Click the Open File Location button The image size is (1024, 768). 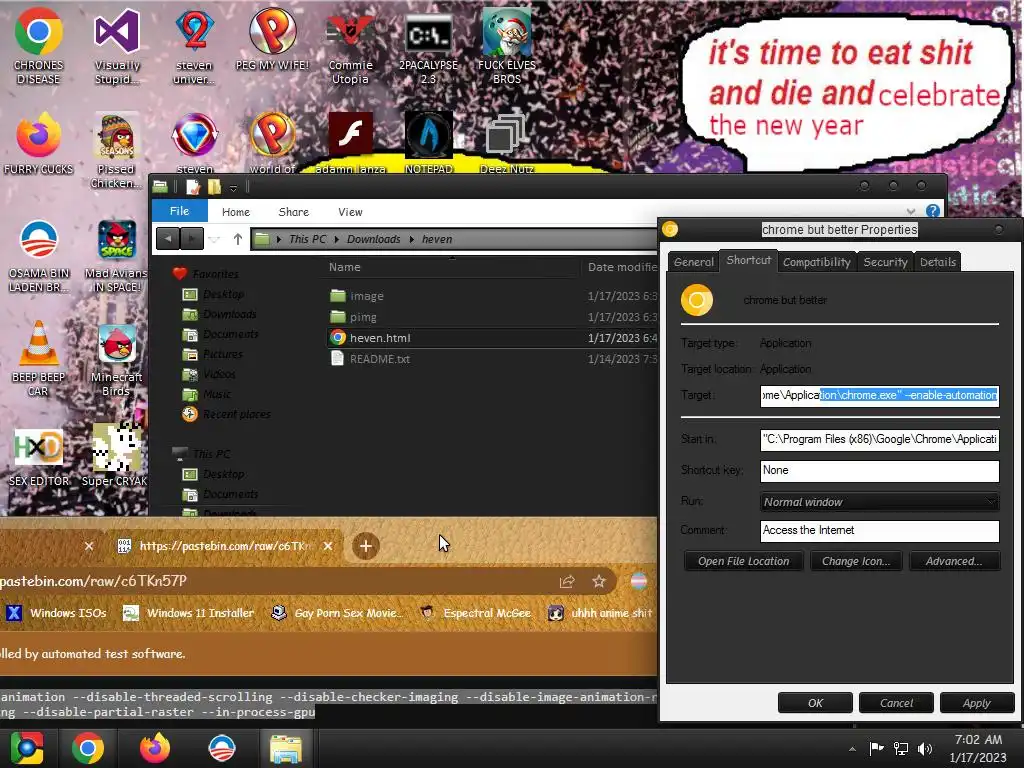click(743, 561)
